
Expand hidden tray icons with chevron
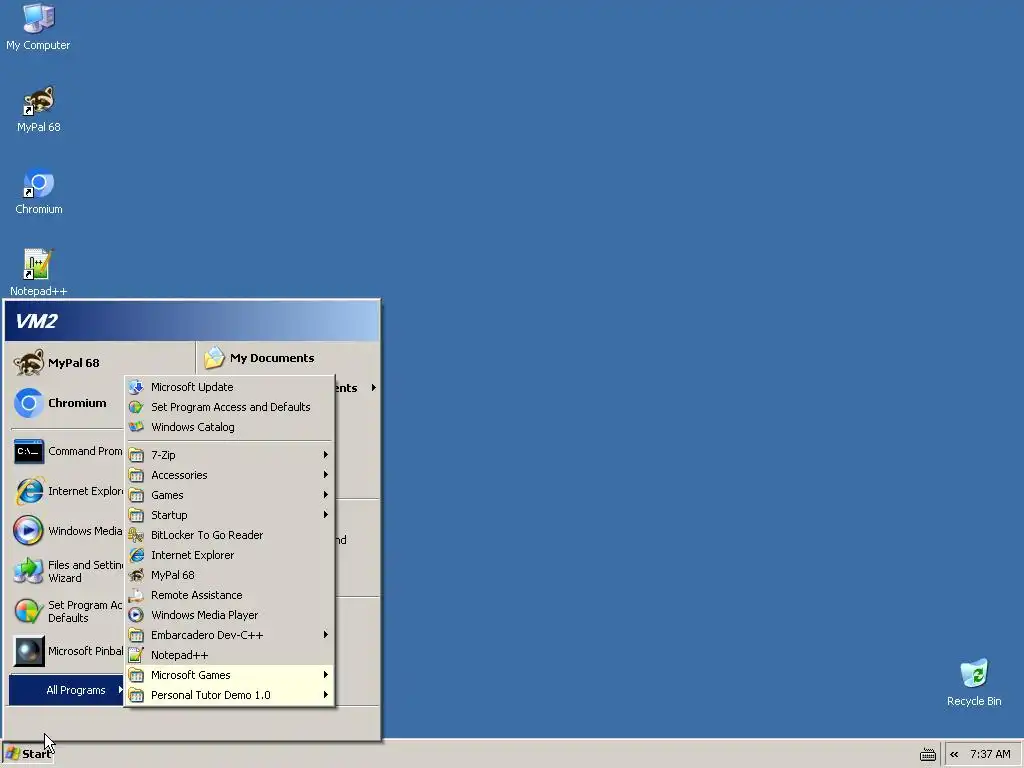(954, 754)
